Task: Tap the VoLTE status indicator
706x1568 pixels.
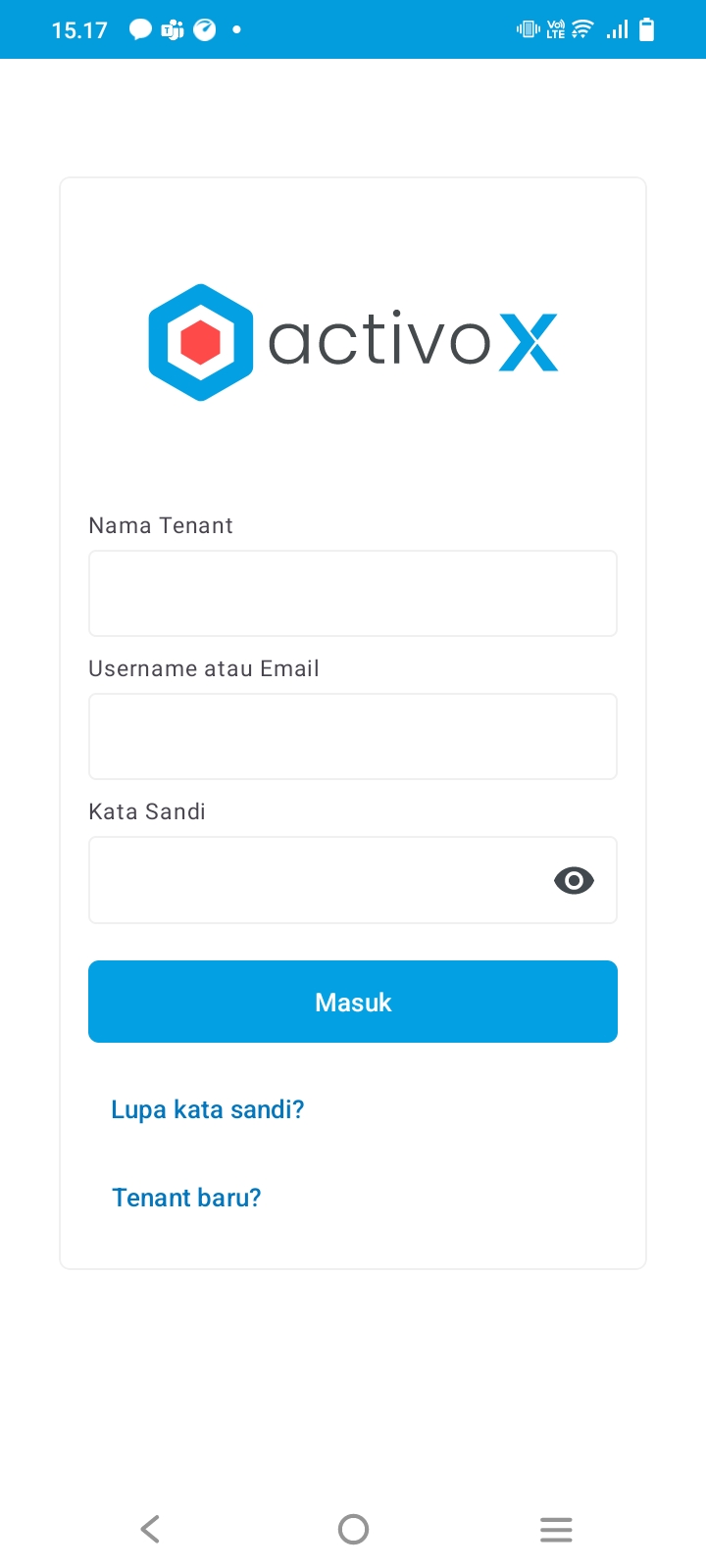Action: 556,29
